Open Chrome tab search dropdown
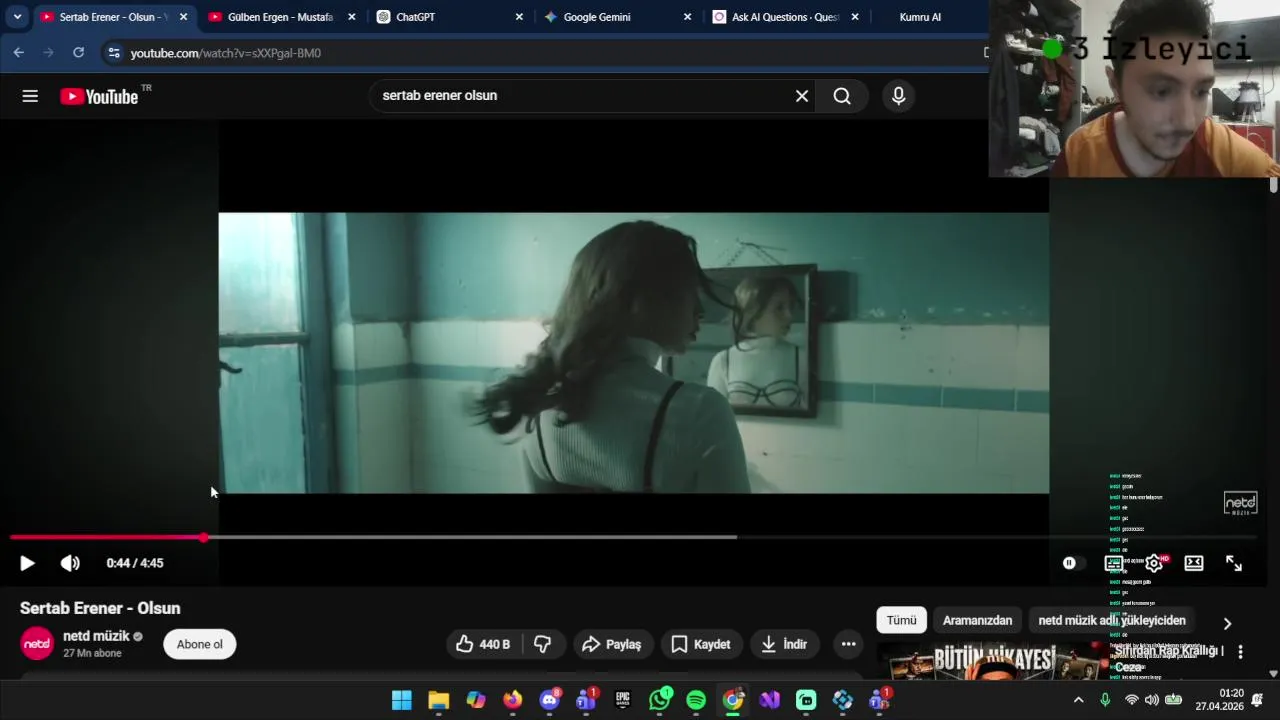Image resolution: width=1280 pixels, height=720 pixels. pyautogui.click(x=17, y=17)
